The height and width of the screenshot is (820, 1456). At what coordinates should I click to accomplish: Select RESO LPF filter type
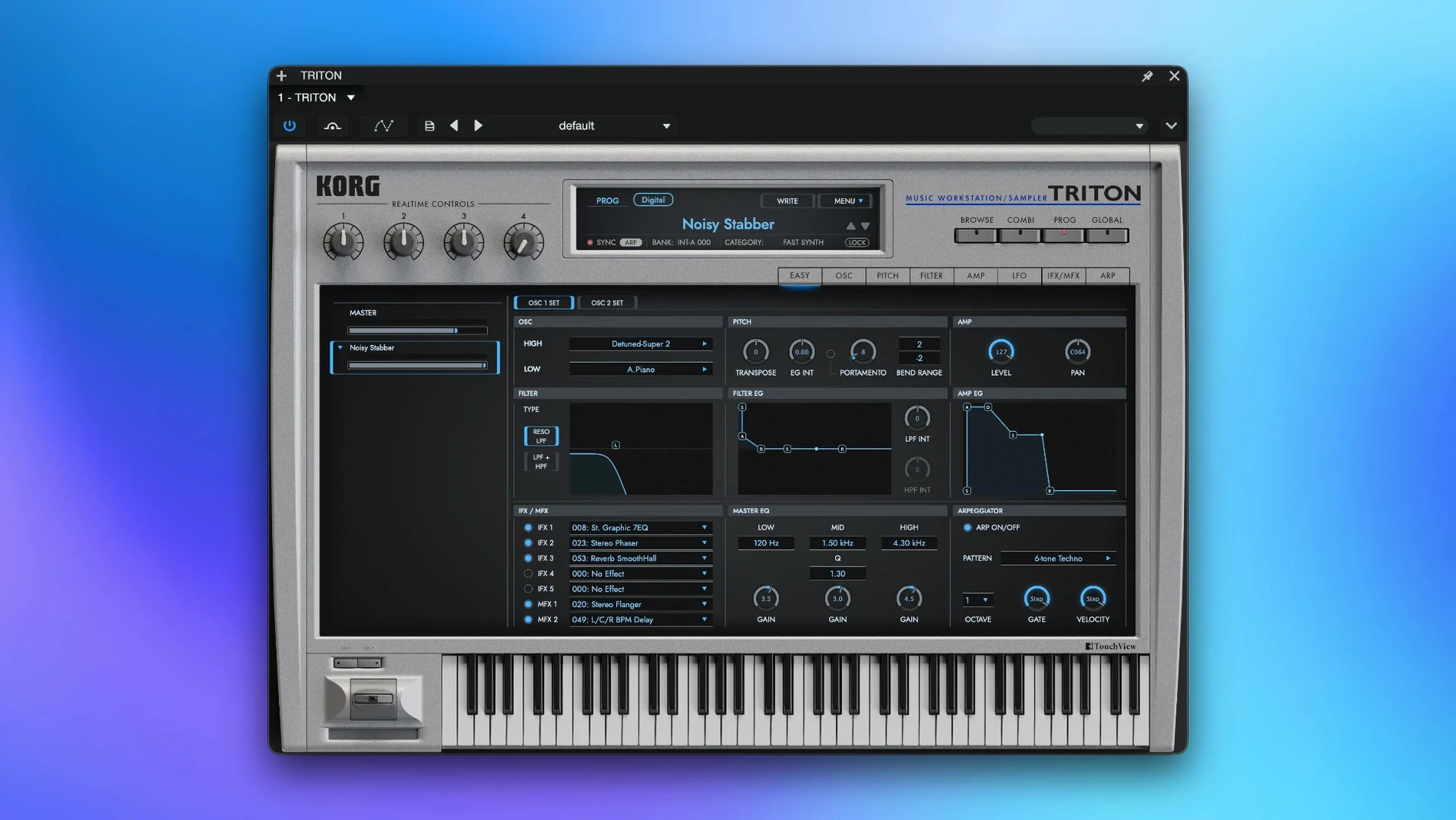pyautogui.click(x=541, y=437)
